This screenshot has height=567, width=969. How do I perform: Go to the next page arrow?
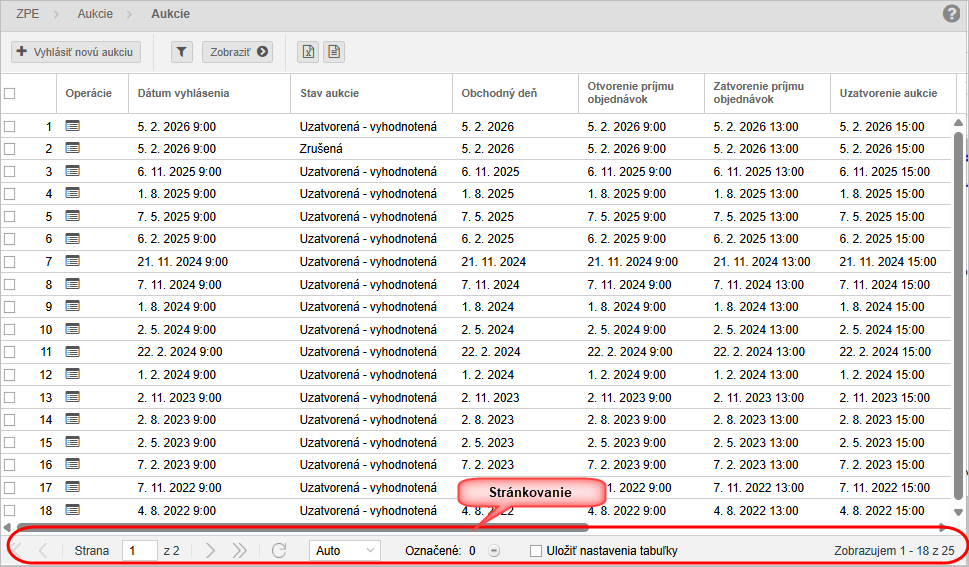(x=210, y=550)
